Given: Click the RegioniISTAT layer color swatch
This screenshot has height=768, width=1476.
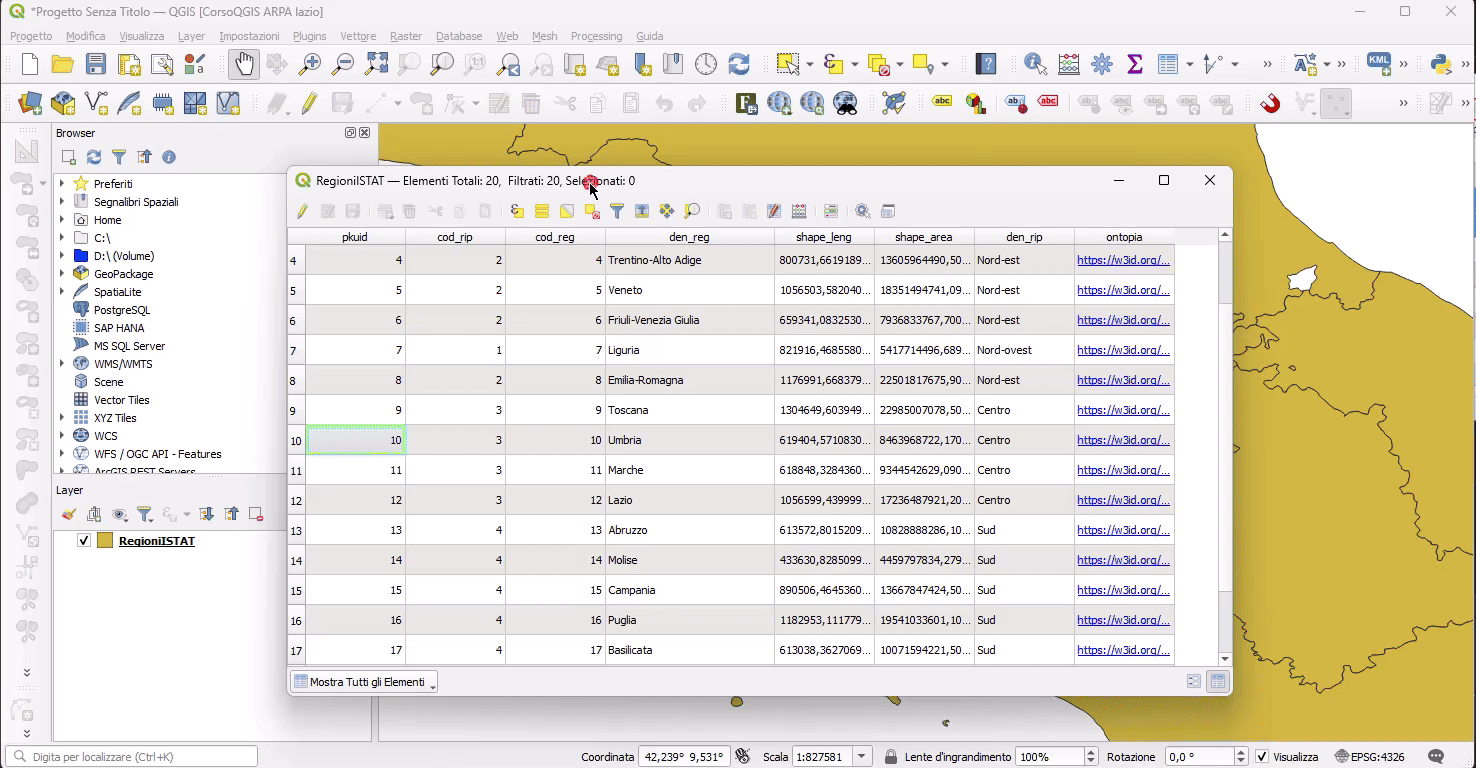Looking at the screenshot, I should [x=105, y=541].
